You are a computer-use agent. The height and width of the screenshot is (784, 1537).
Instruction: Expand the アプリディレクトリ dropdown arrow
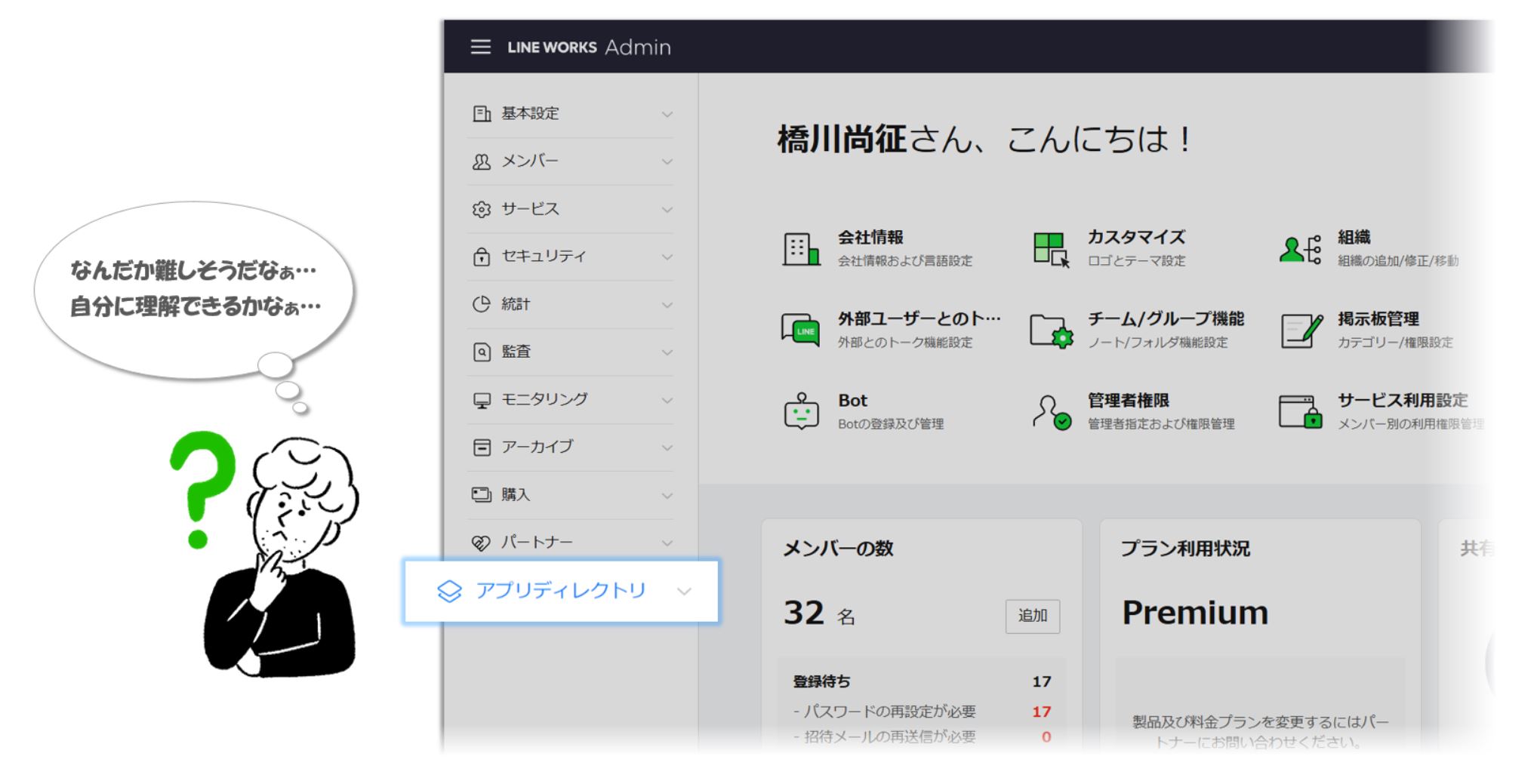tap(684, 591)
